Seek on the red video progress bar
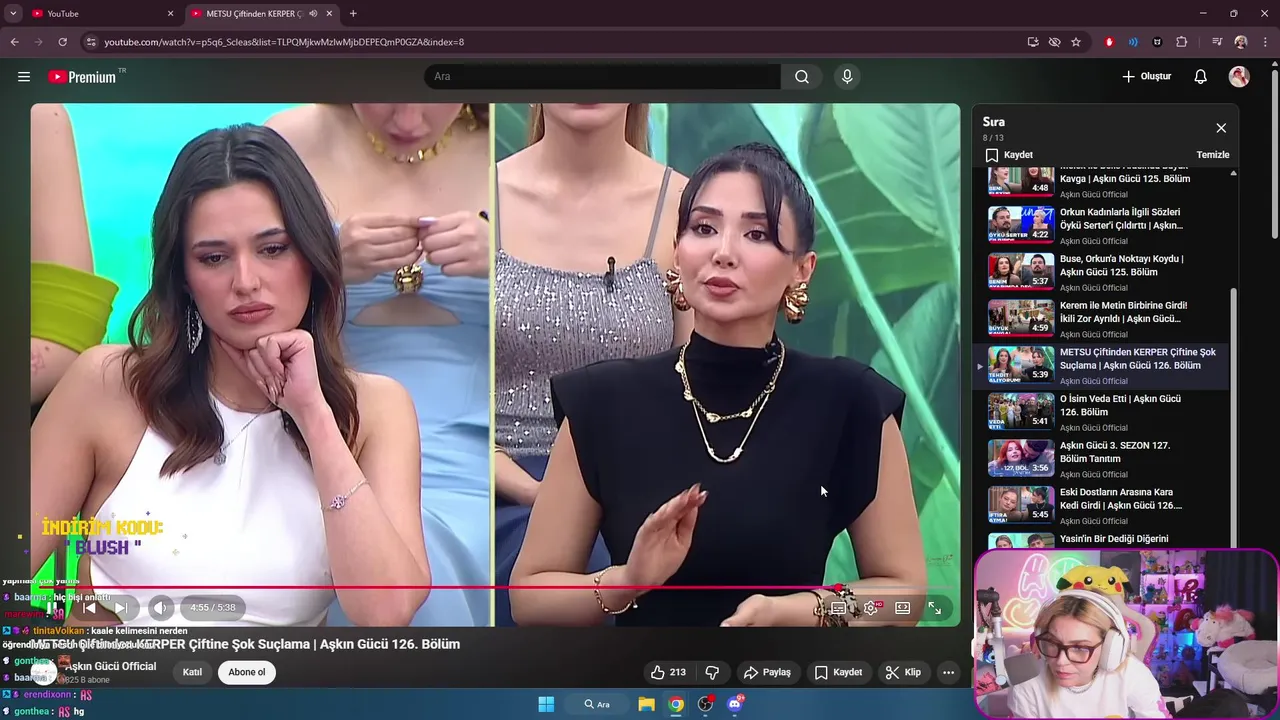This screenshot has width=1280, height=720. click(x=495, y=588)
